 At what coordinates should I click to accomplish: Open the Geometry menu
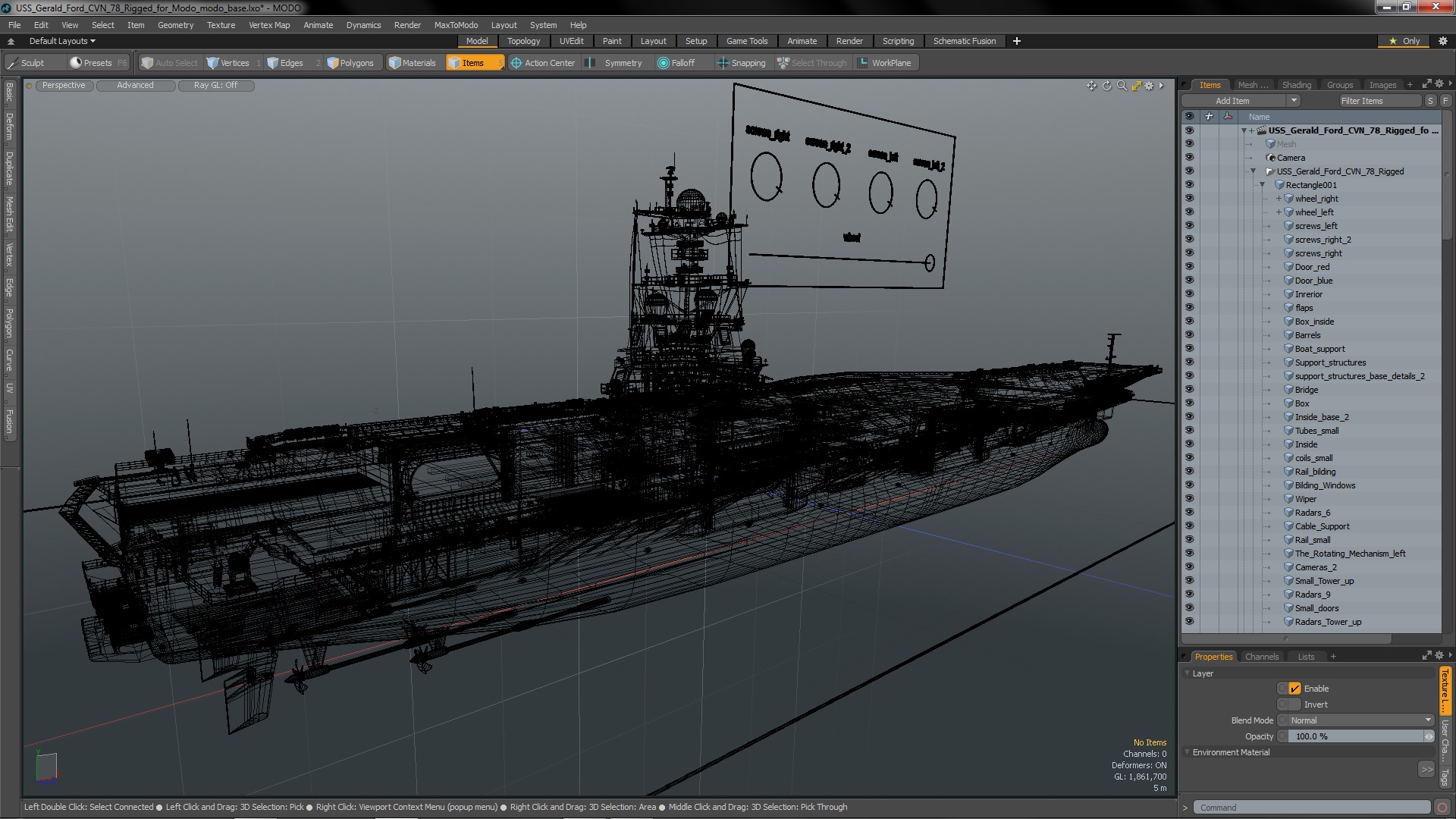175,25
